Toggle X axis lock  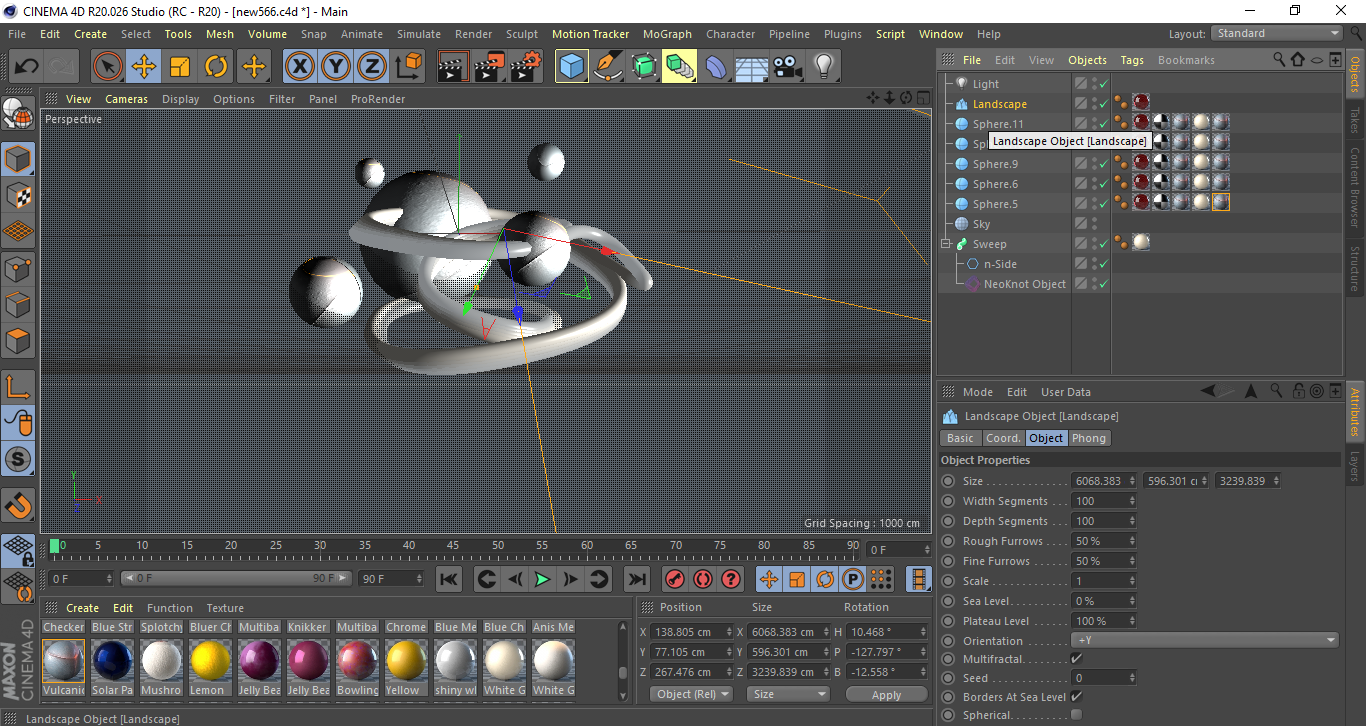299,67
